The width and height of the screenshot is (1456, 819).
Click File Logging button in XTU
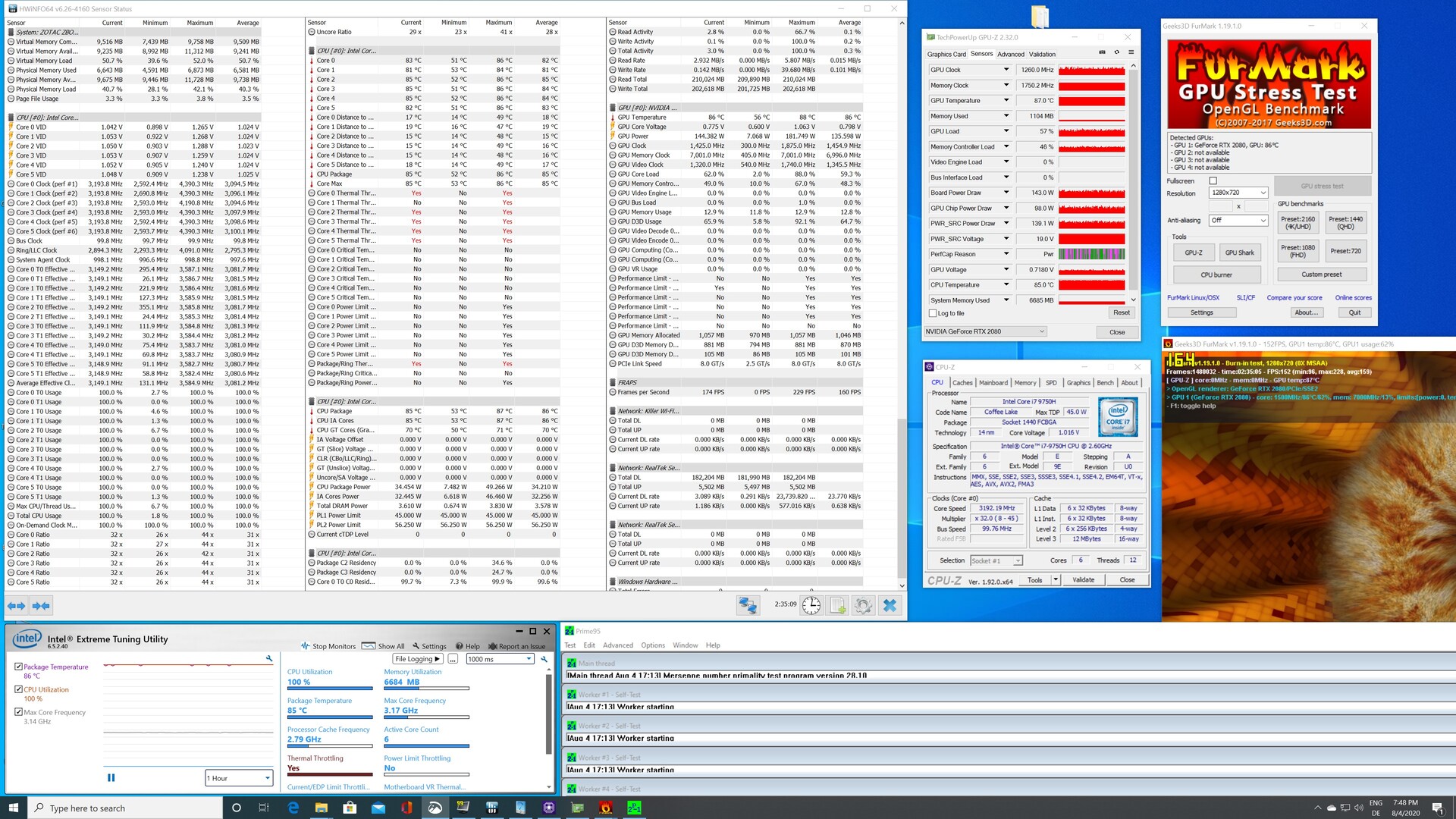tap(418, 659)
